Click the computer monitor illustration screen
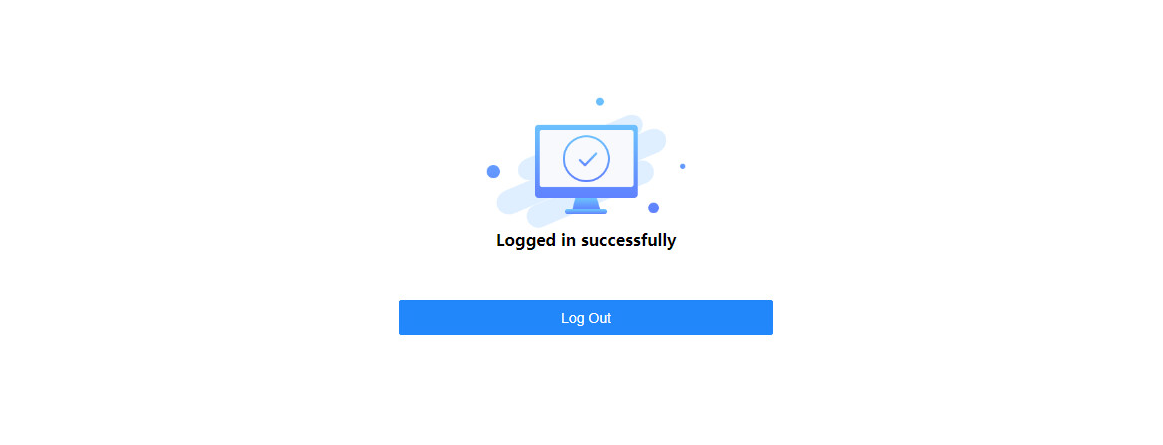 [x=586, y=161]
